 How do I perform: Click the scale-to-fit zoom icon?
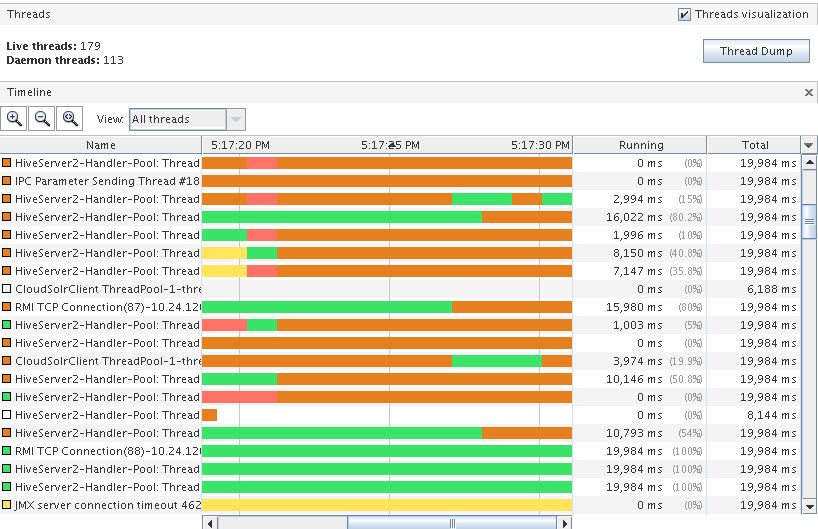point(70,119)
